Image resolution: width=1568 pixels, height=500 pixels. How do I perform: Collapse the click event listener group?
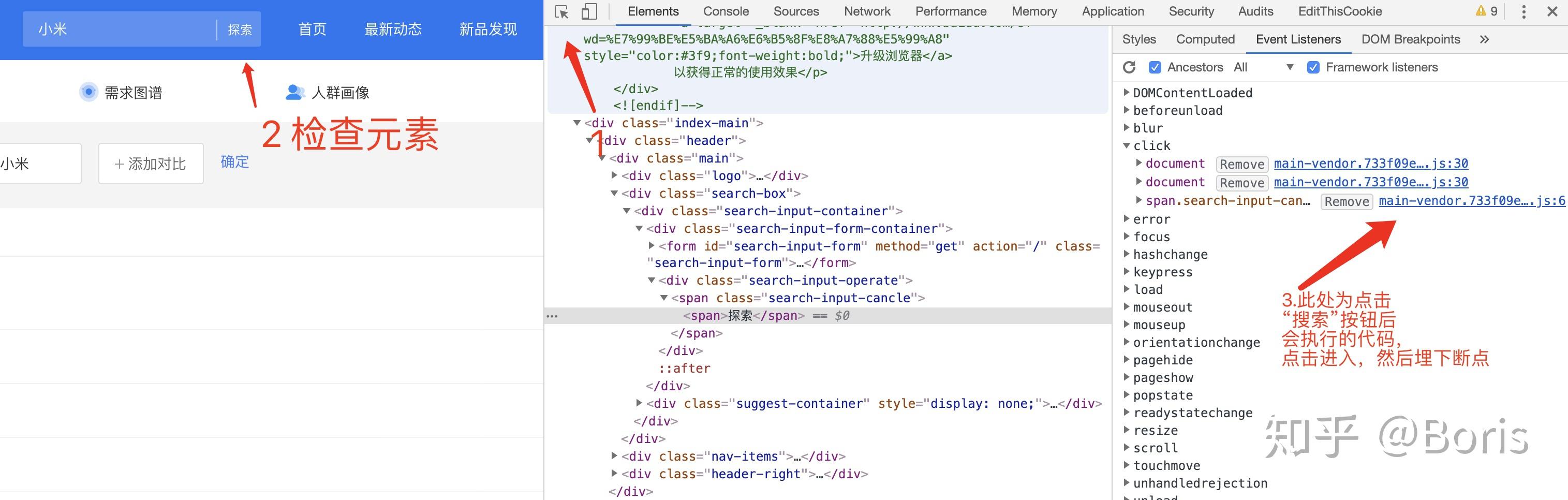pyautogui.click(x=1127, y=145)
